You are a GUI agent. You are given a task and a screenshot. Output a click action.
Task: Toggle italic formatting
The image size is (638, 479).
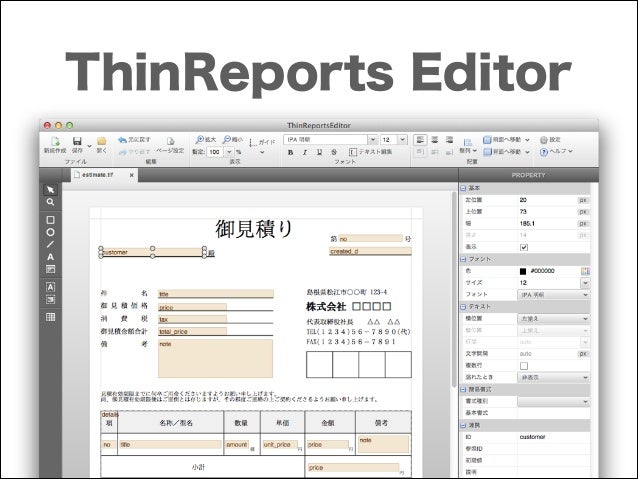coord(305,152)
